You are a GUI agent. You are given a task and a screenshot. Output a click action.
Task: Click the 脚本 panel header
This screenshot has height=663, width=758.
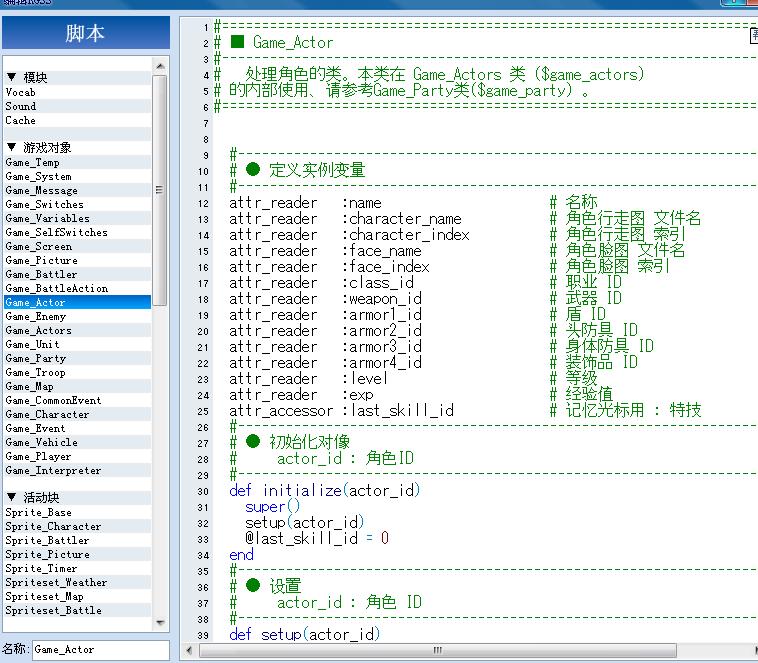[86, 33]
